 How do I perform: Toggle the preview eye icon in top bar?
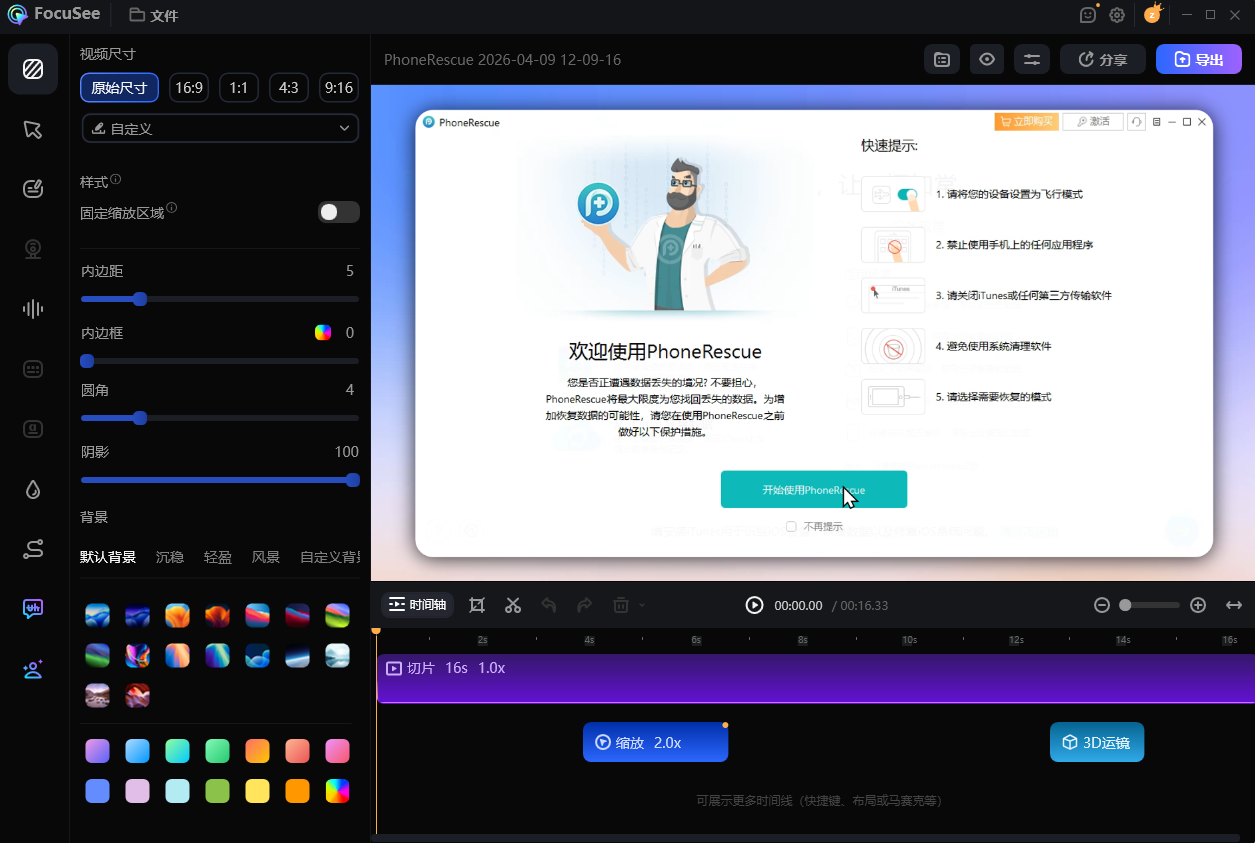[987, 60]
